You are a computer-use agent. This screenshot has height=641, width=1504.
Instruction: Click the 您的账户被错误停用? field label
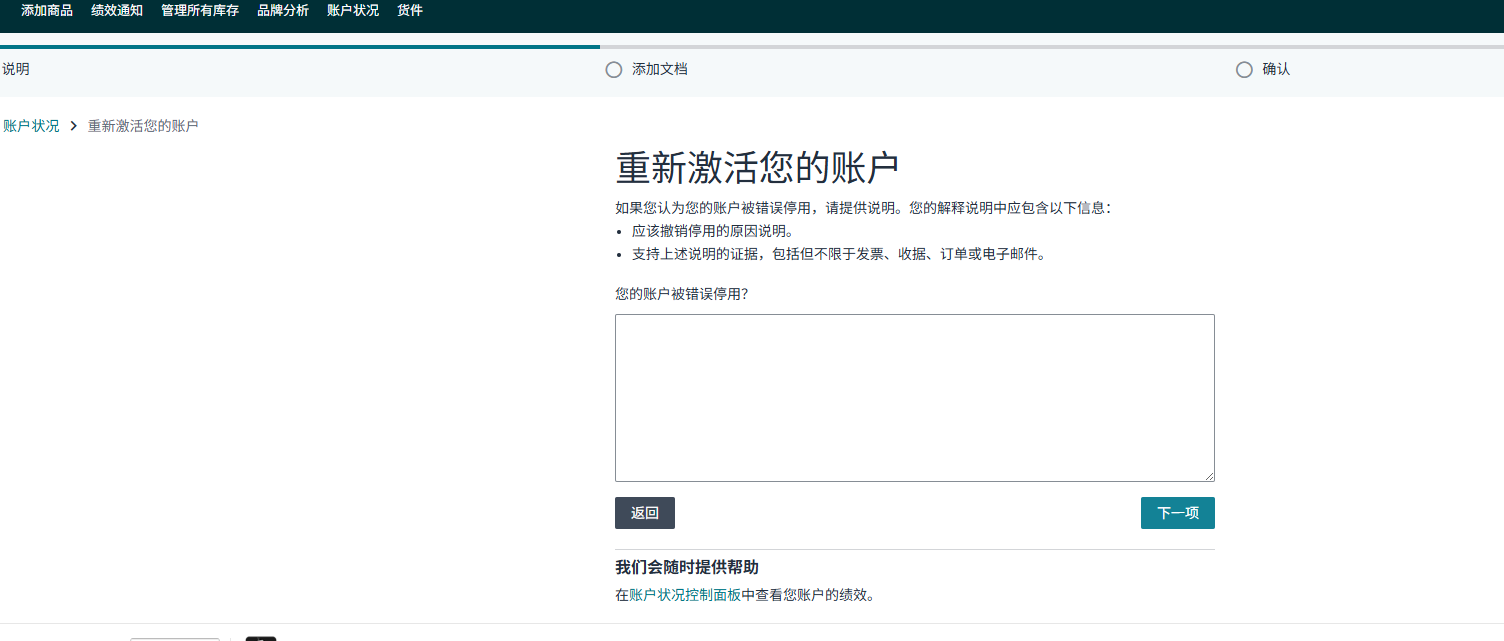point(682,294)
